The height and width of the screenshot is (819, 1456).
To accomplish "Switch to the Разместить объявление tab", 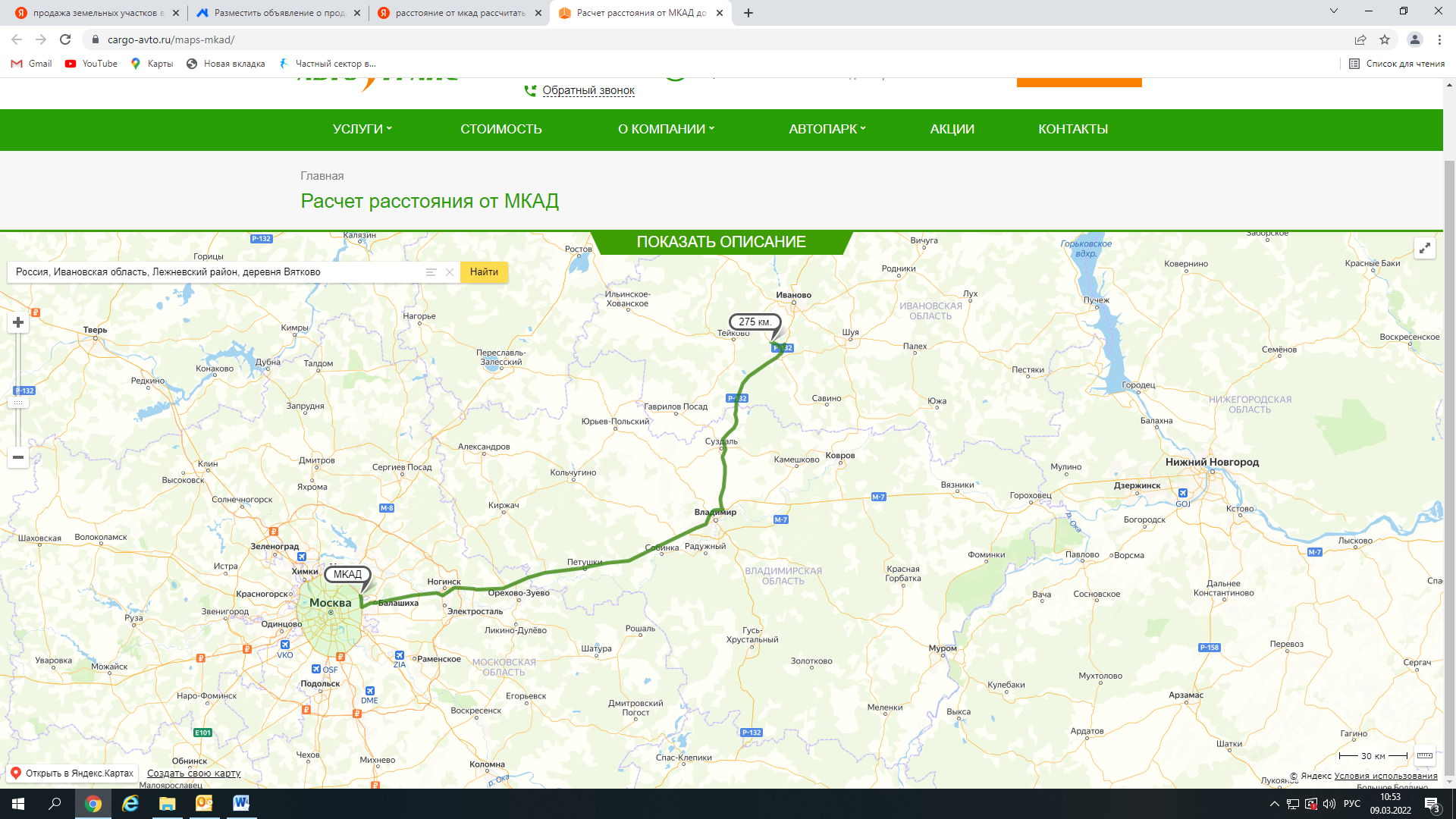I will point(278,13).
